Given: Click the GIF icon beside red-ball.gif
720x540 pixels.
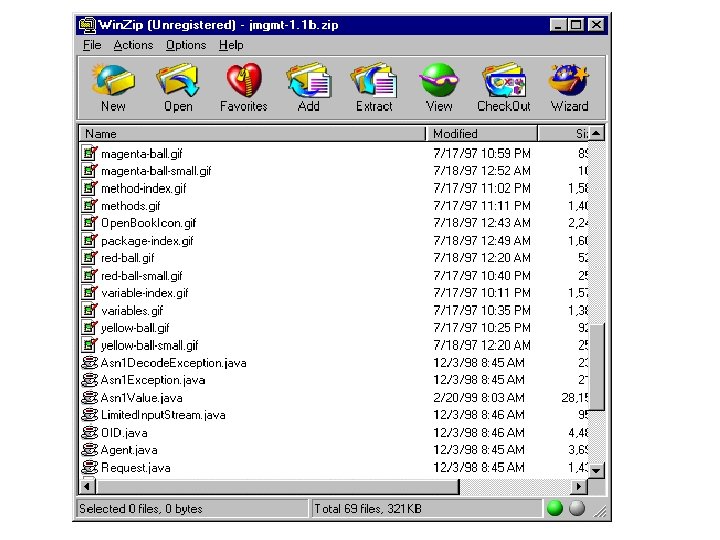Looking at the screenshot, I should [90, 258].
